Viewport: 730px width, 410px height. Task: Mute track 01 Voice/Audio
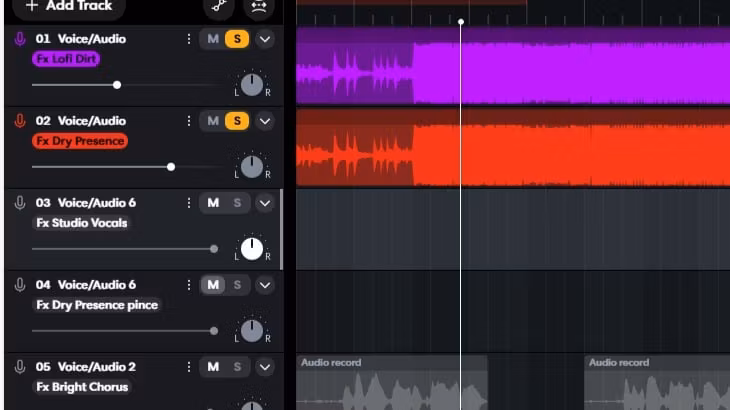[213, 39]
